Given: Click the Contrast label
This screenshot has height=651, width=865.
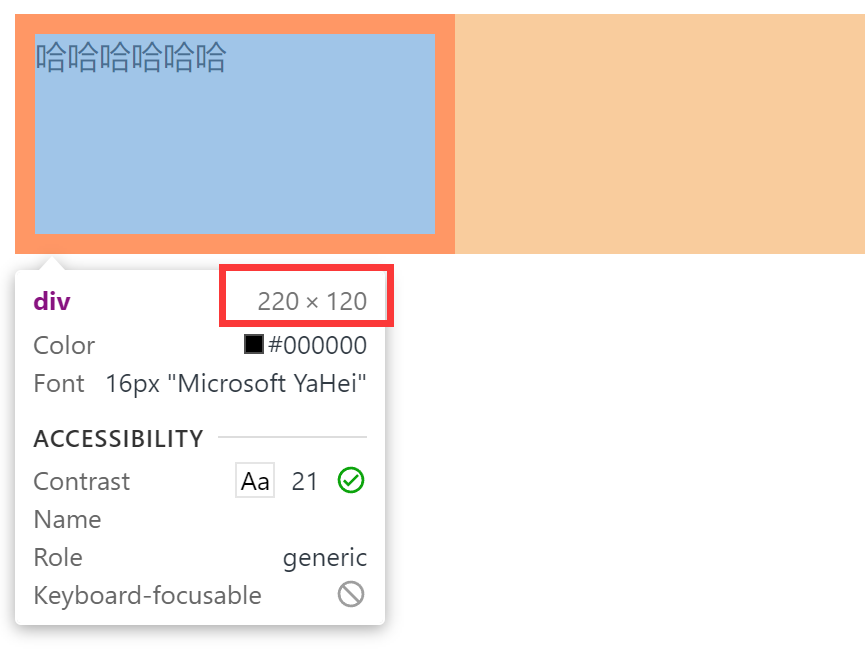Looking at the screenshot, I should [82, 481].
